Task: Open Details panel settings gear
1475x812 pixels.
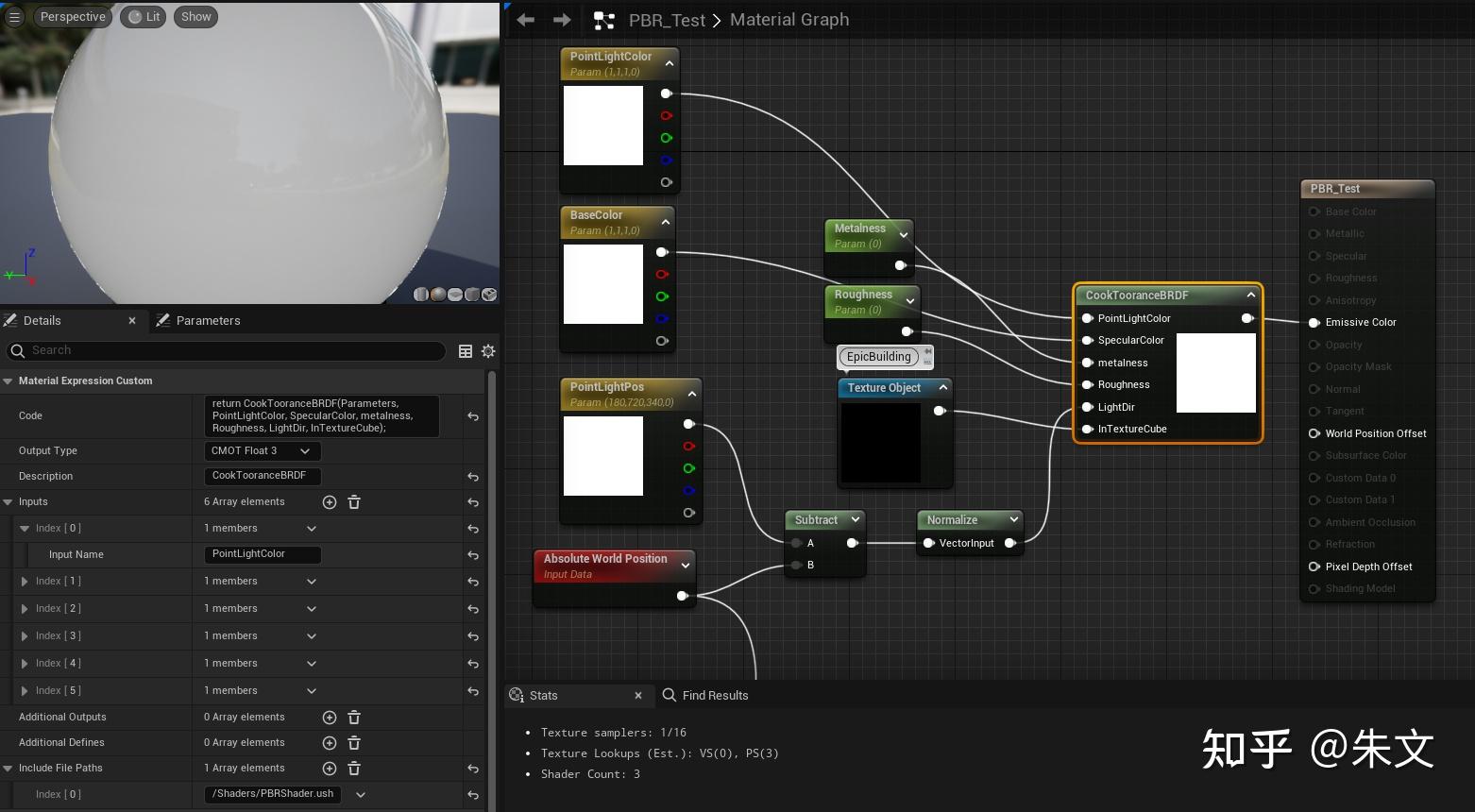Action: [488, 351]
